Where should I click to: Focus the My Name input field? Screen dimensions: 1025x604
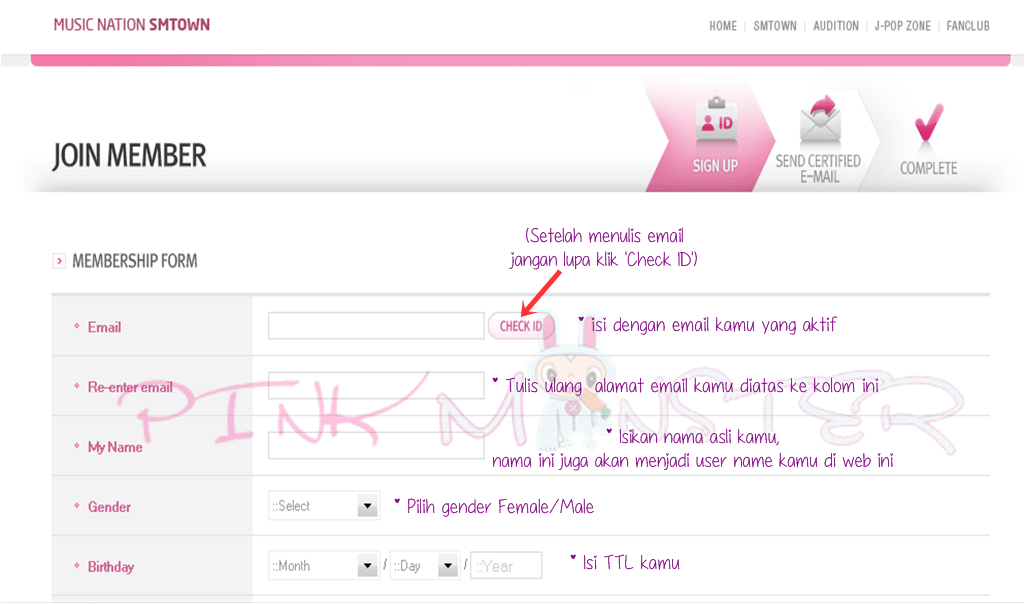click(376, 446)
